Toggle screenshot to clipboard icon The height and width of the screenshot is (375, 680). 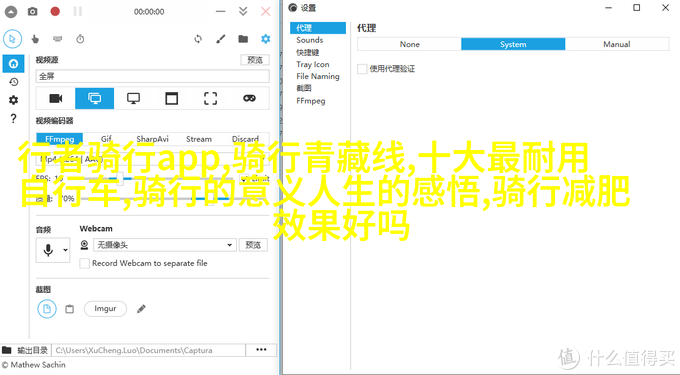(x=69, y=309)
